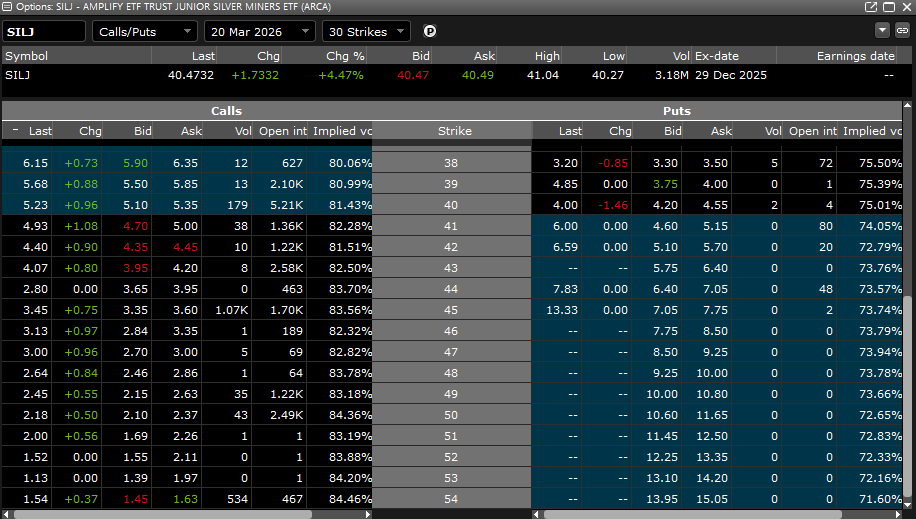916x519 pixels.
Task: Open the 20 Mar 2026 expiry dropdown
Action: point(260,32)
